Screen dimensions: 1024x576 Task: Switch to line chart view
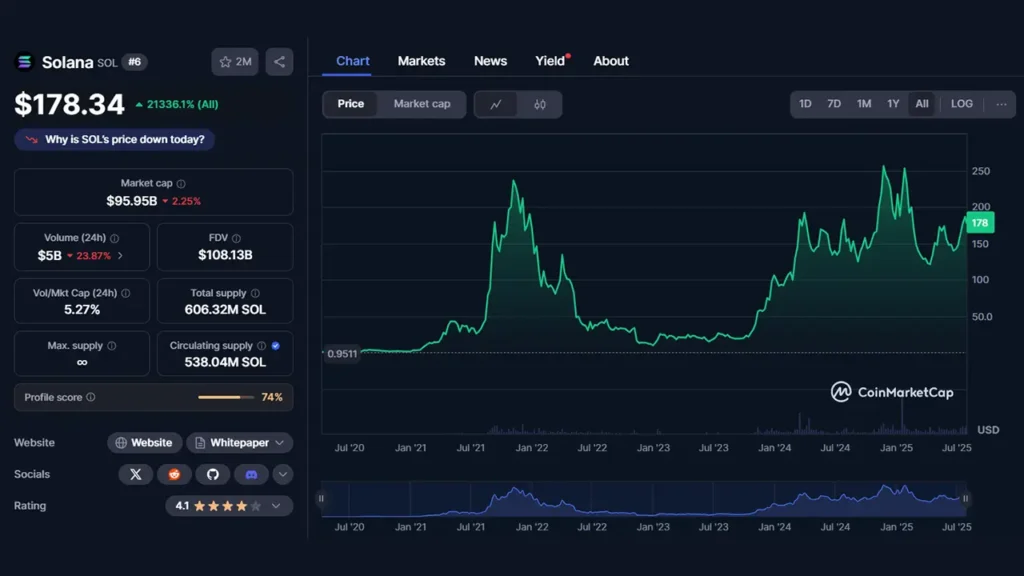(496, 104)
